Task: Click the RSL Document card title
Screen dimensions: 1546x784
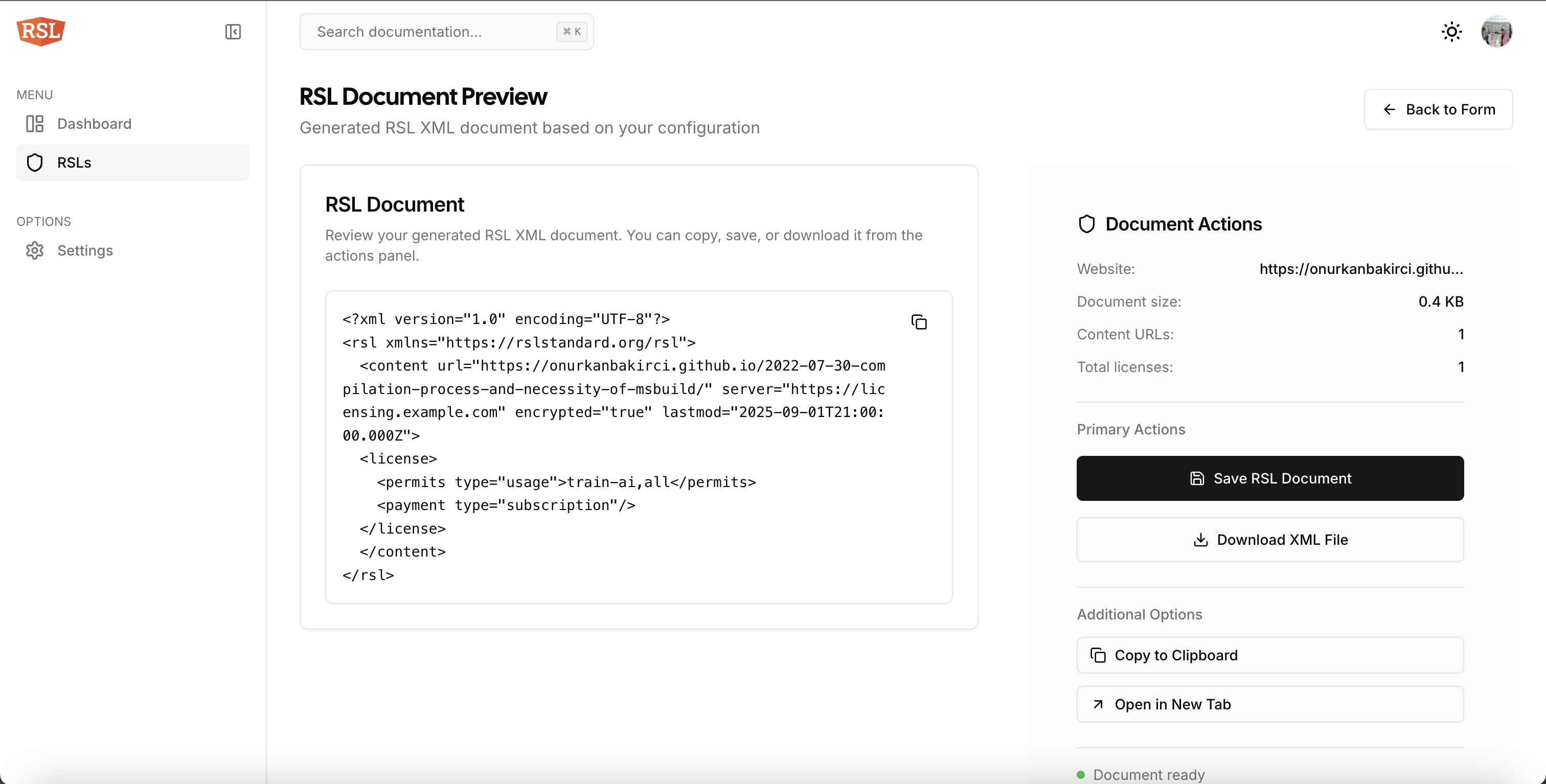Action: (x=394, y=204)
